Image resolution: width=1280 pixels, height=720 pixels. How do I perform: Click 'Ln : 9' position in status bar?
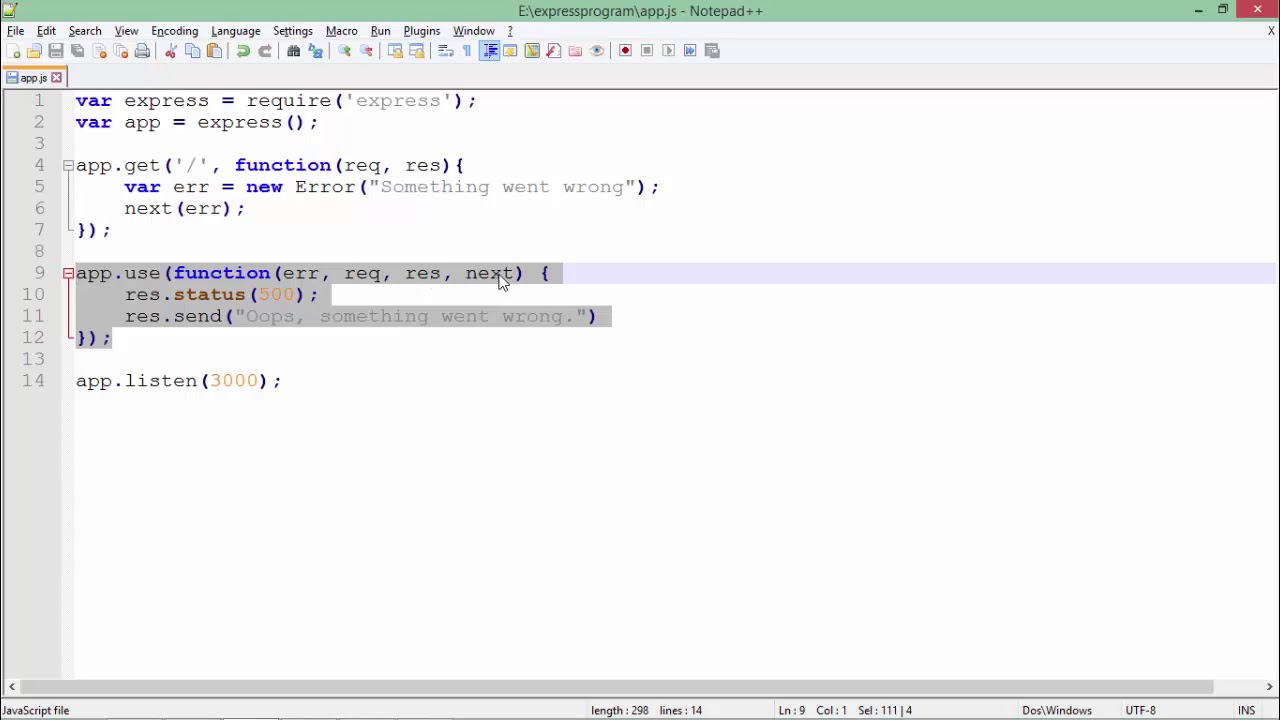(x=792, y=710)
